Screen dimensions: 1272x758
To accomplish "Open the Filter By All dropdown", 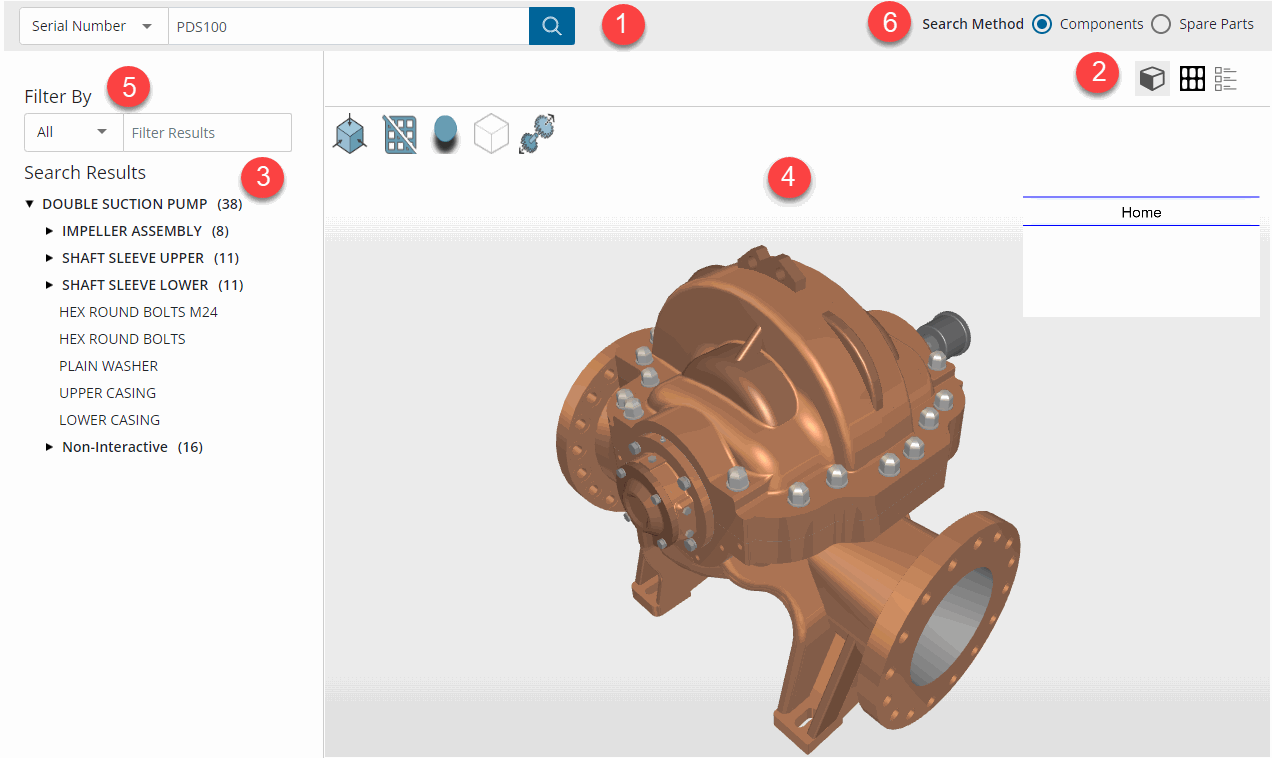I will (x=73, y=132).
